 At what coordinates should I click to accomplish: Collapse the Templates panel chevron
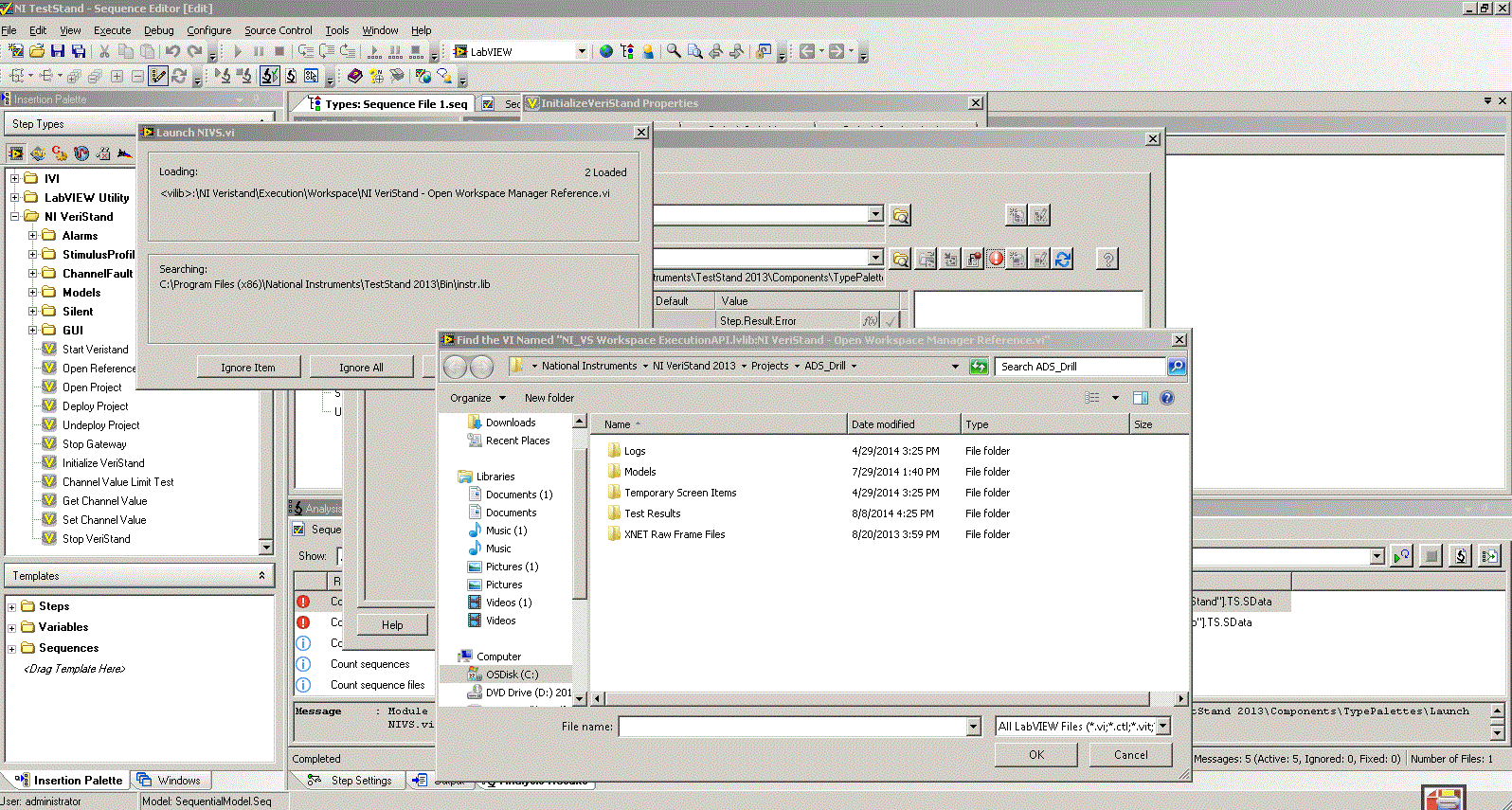262,576
